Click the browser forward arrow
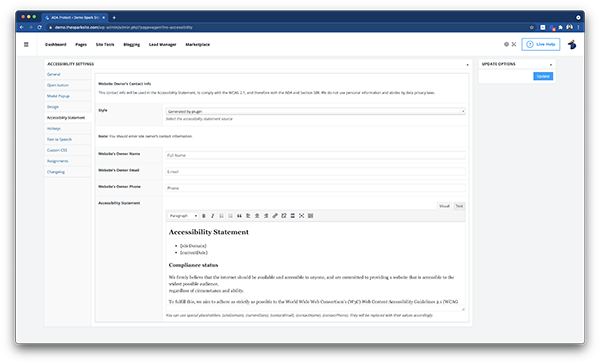Viewport: 600px width, 364px height. pos(31,27)
